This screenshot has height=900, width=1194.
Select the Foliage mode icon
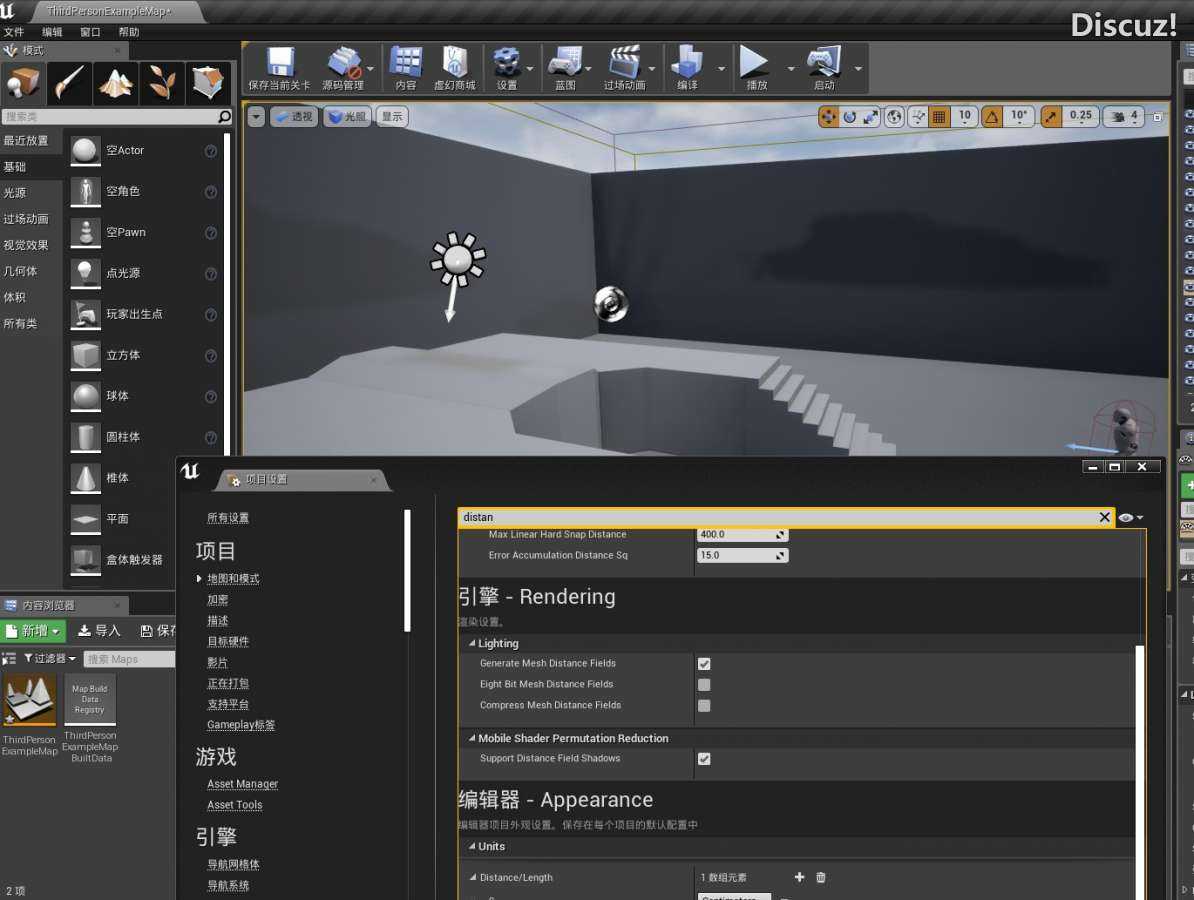coord(161,82)
